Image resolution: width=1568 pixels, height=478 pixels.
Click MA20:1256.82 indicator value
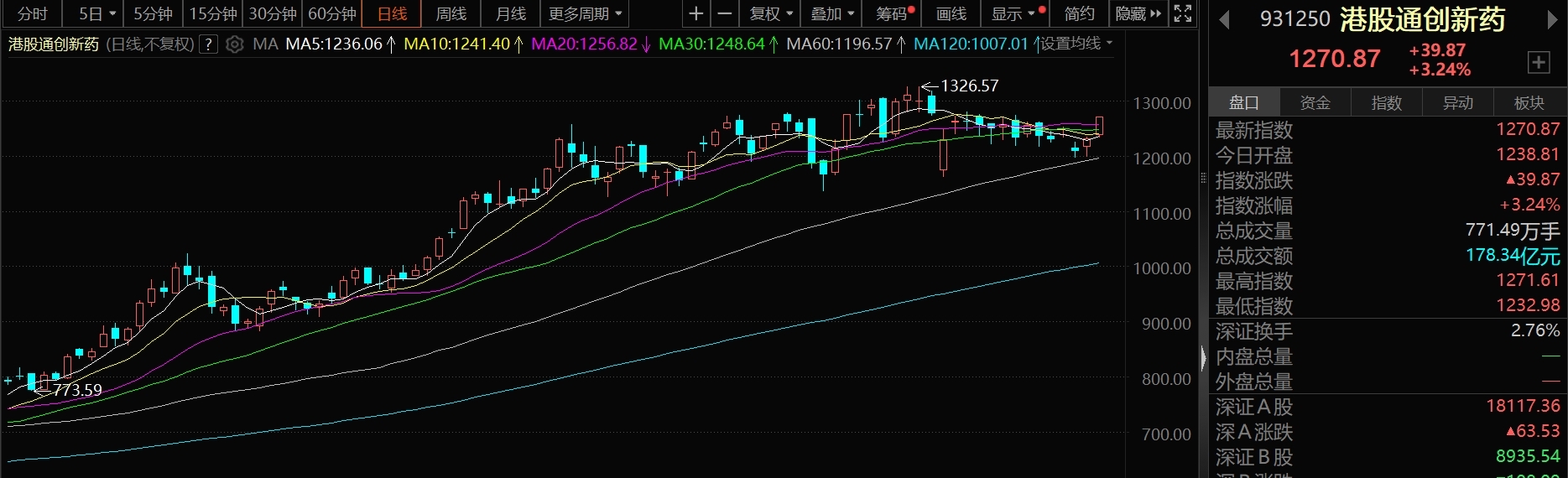[x=584, y=44]
